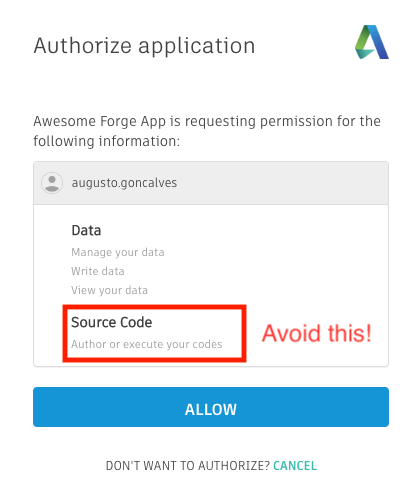Click the Authorize application title
Screen dimensions: 415x492
pos(144,46)
